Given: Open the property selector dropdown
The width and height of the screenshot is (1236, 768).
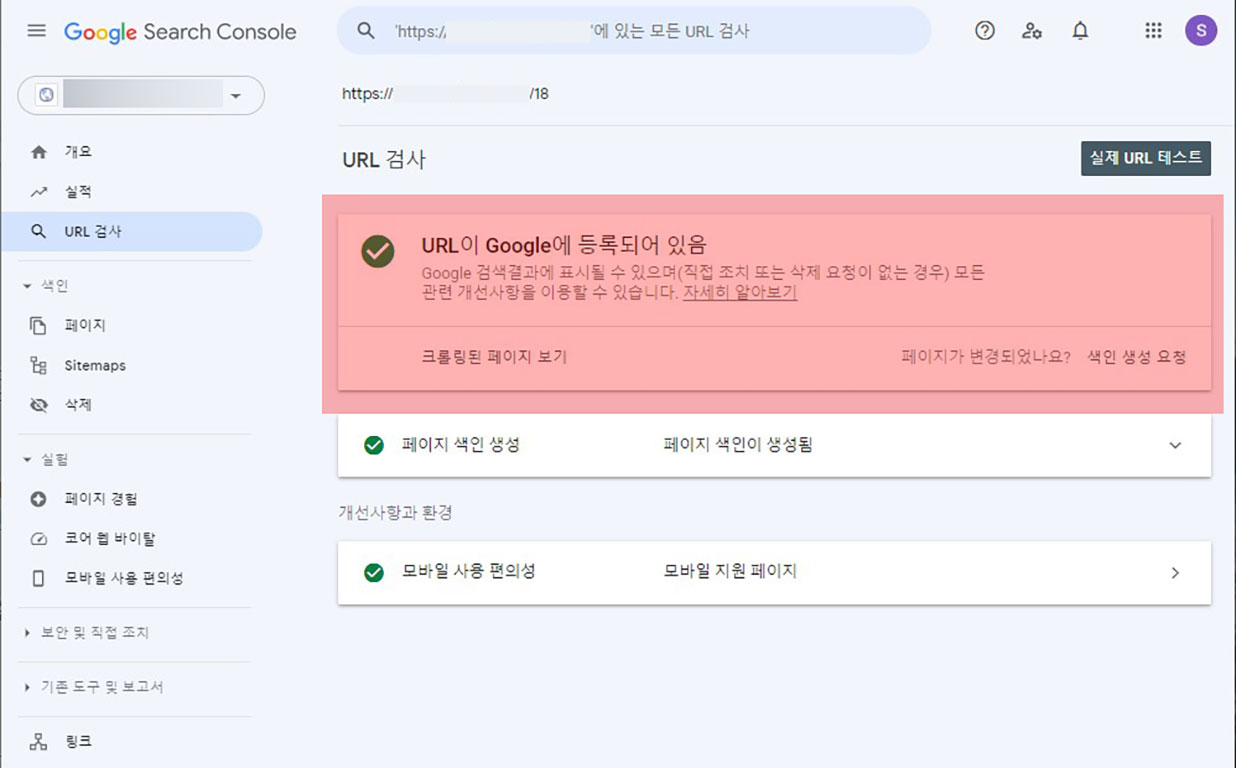Looking at the screenshot, I should pyautogui.click(x=141, y=95).
